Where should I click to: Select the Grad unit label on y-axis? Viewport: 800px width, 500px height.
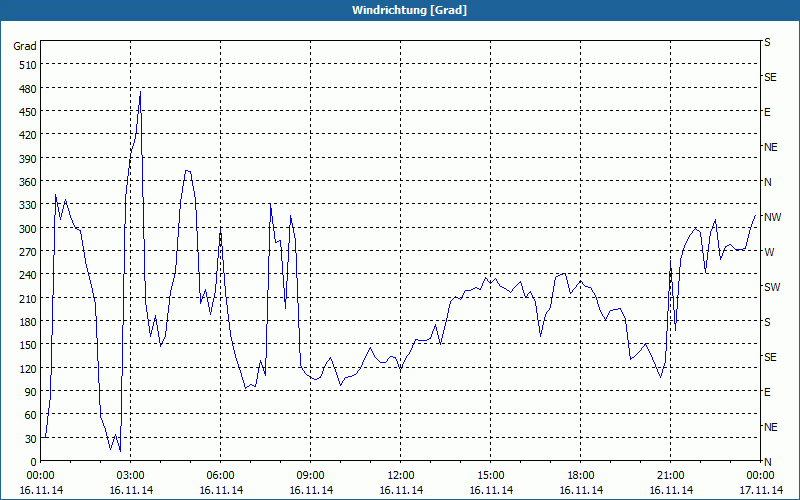tap(25, 46)
